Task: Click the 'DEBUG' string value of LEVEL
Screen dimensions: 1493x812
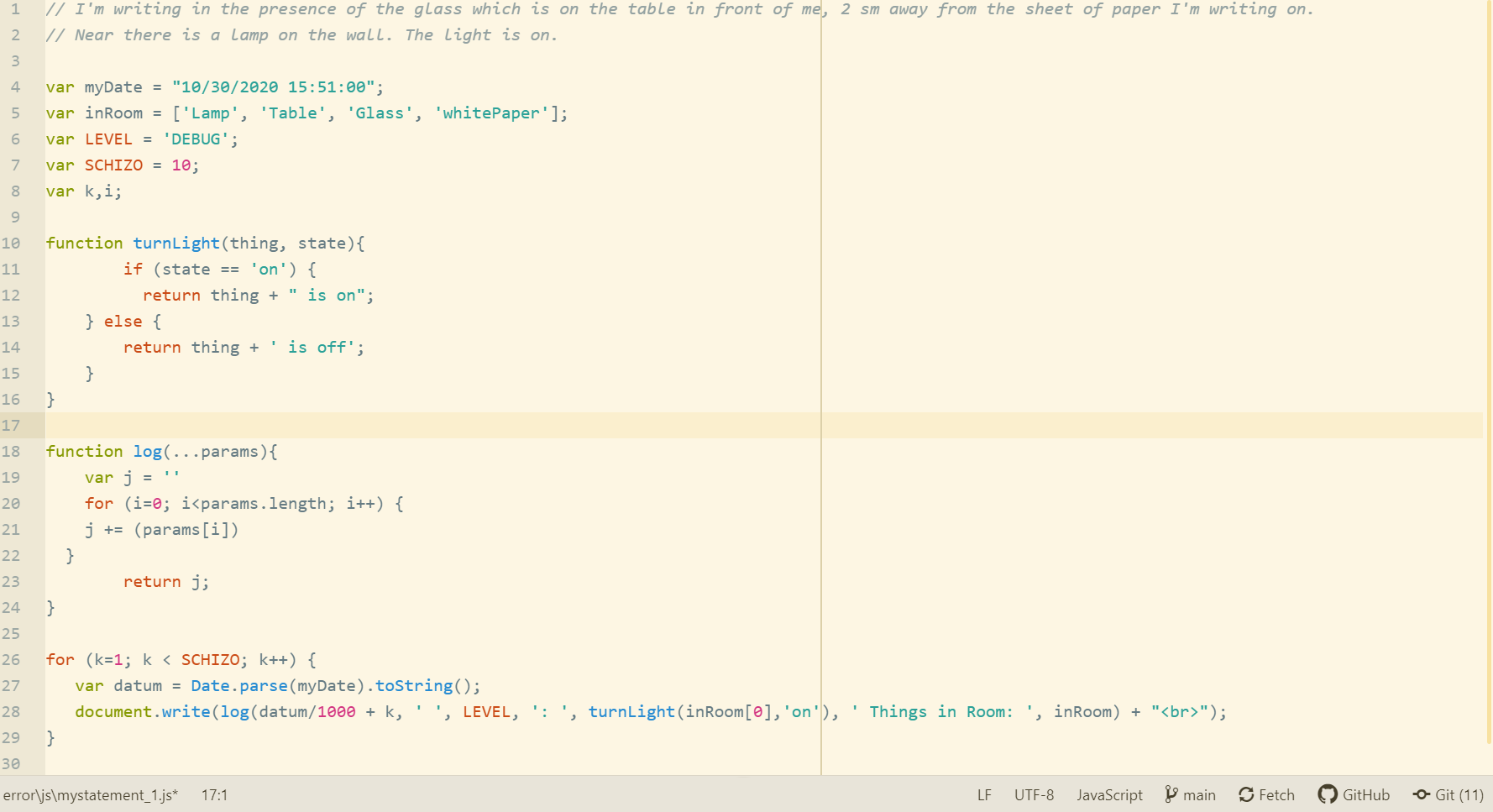Action: [196, 139]
